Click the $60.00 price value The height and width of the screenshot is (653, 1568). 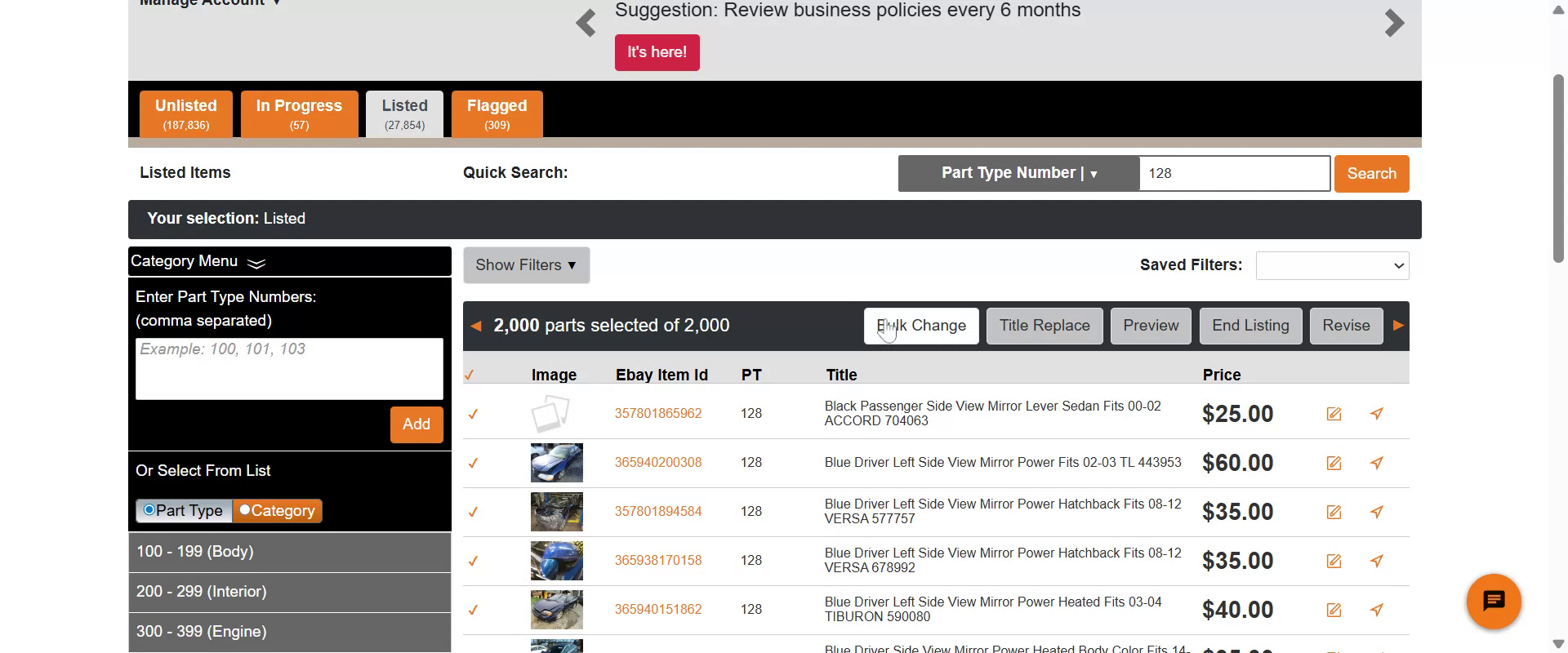1237,463
